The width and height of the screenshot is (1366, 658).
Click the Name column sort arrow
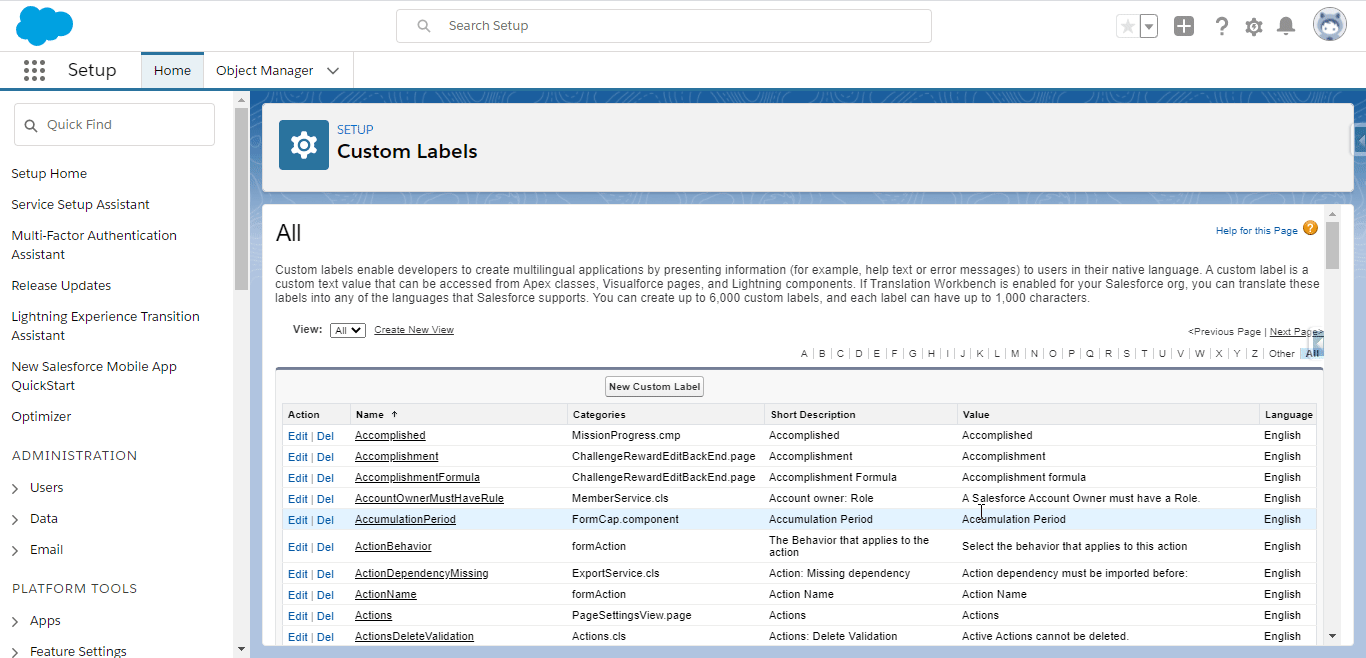coord(394,414)
